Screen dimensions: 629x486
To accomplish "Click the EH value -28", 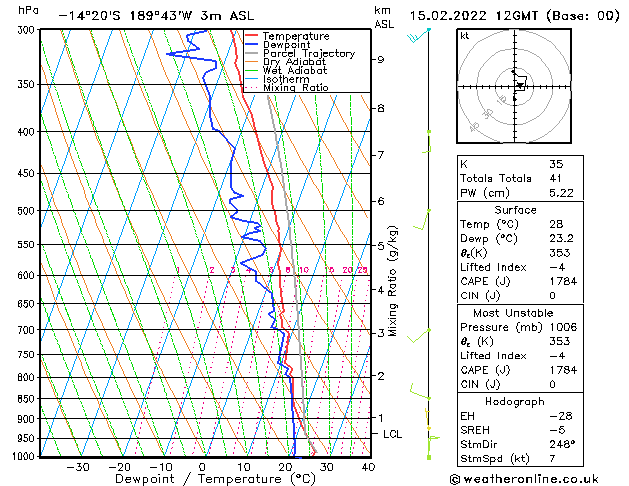I will coord(561,416).
